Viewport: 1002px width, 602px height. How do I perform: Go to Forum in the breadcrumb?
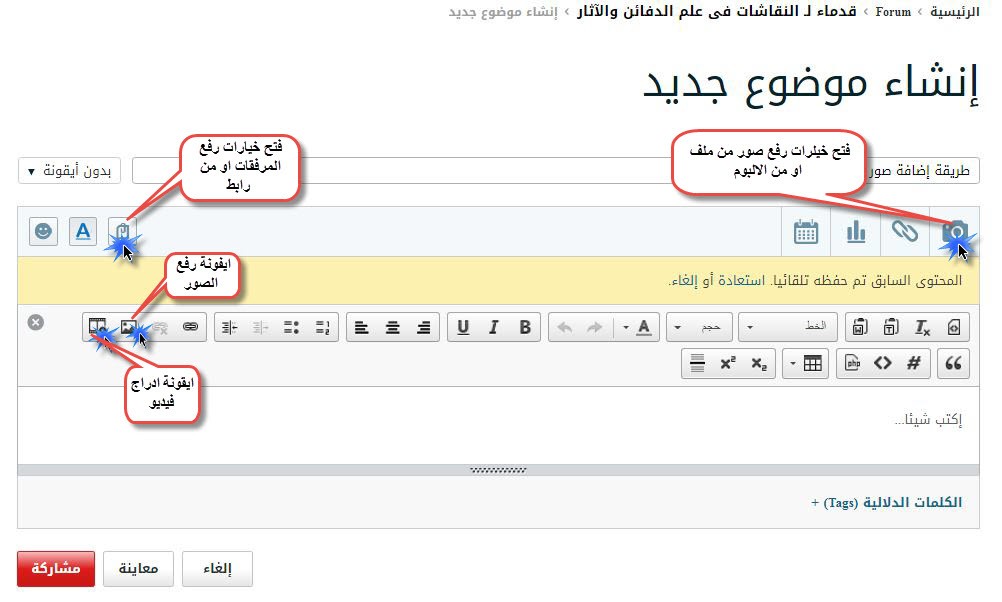point(893,12)
